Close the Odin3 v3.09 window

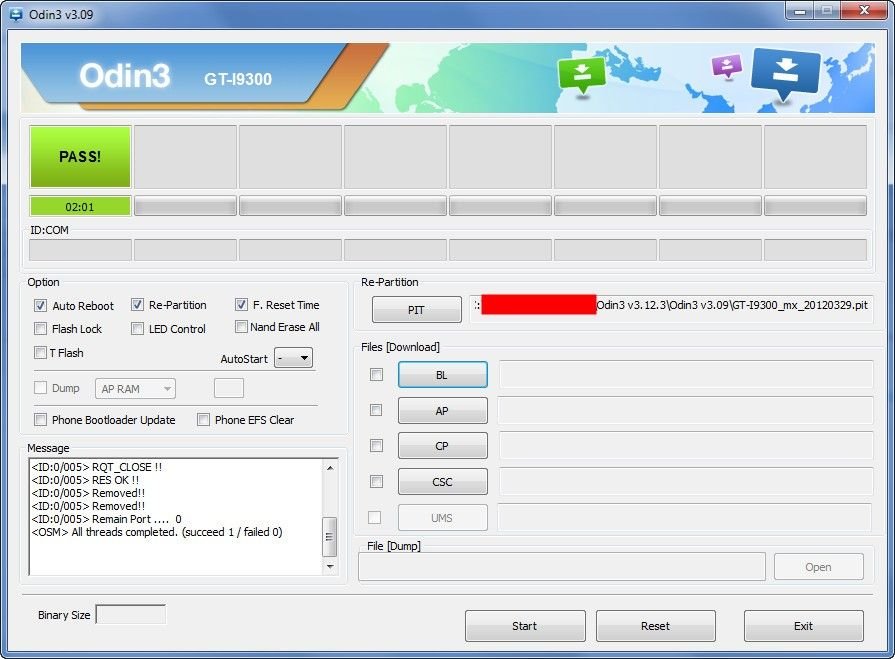coord(864,10)
